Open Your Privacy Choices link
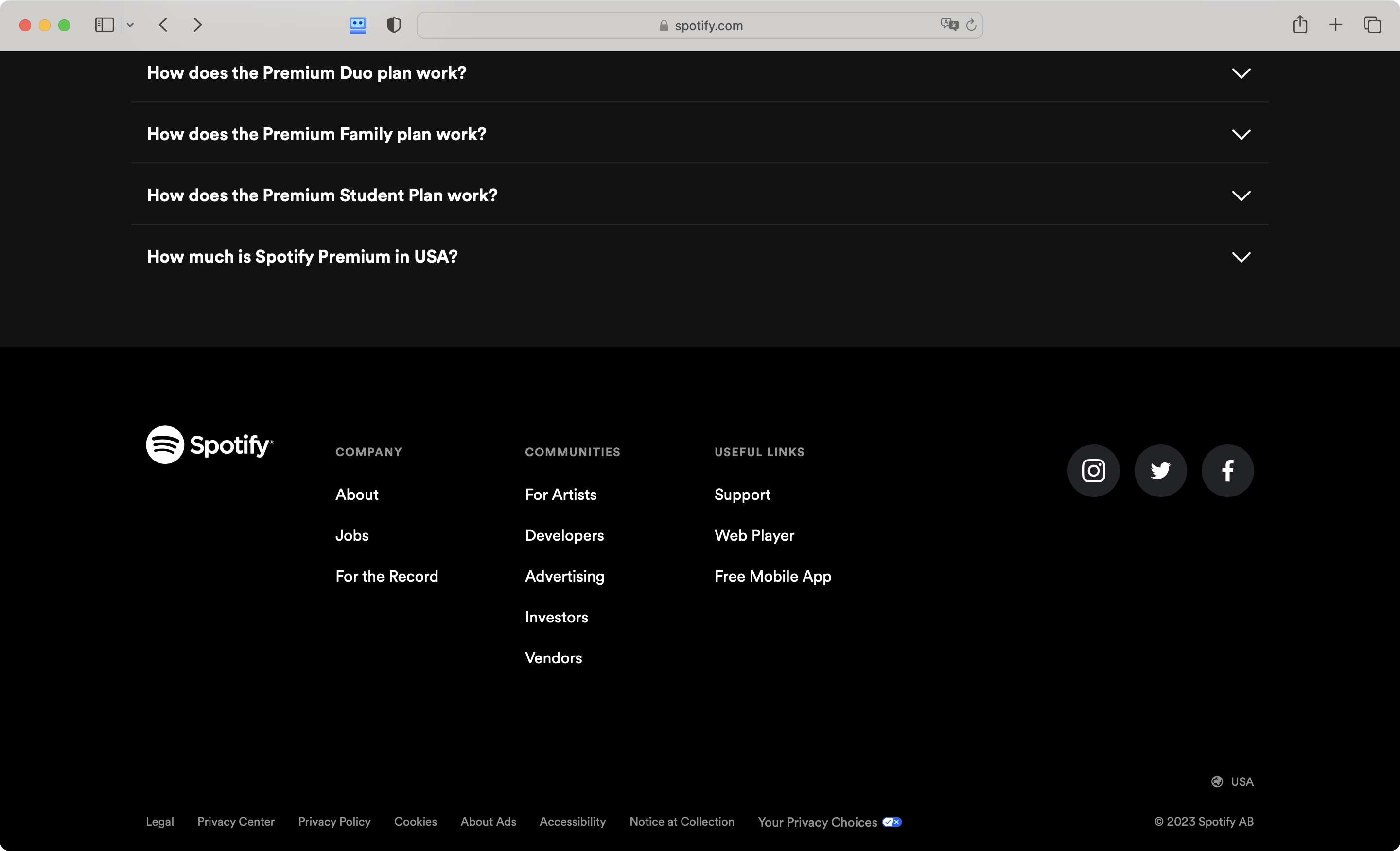The height and width of the screenshot is (851, 1400). pos(829,822)
